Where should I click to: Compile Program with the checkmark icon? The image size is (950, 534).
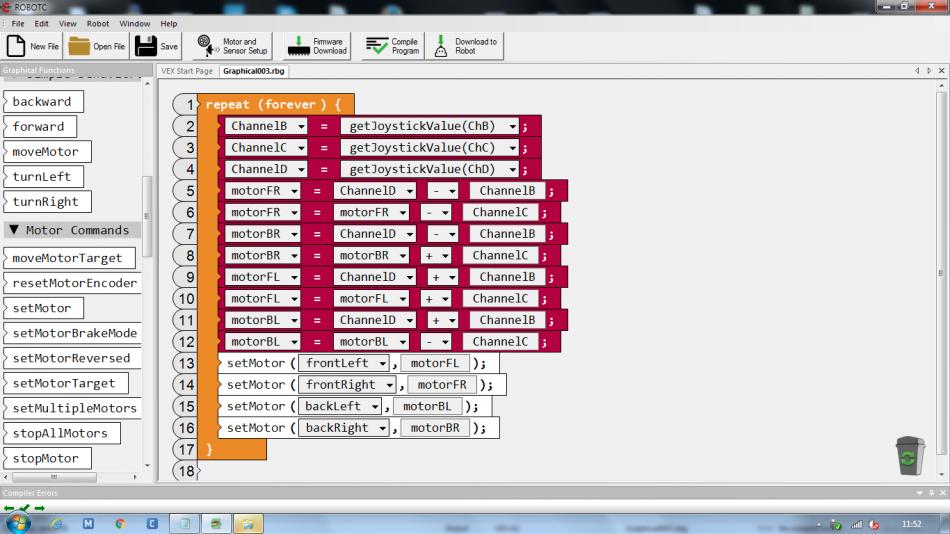376,46
